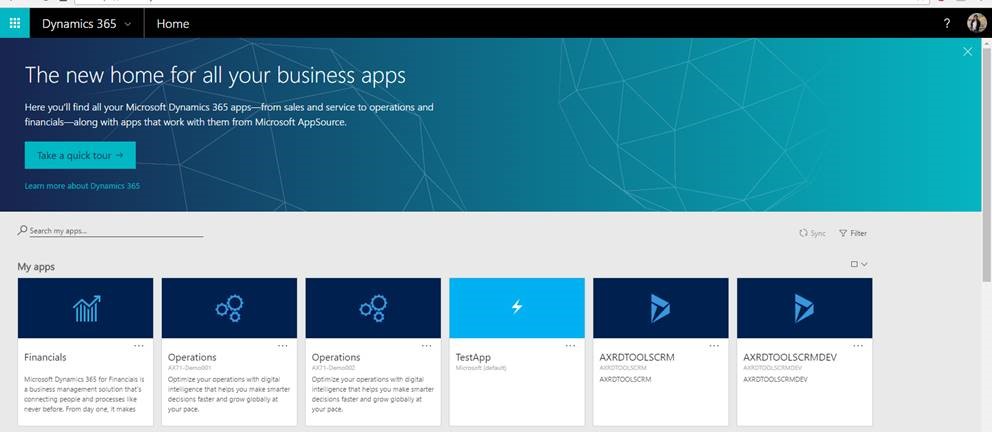Click the AXRDTOOLSCRM Dynamics logo tile
The image size is (992, 432).
tap(660, 308)
